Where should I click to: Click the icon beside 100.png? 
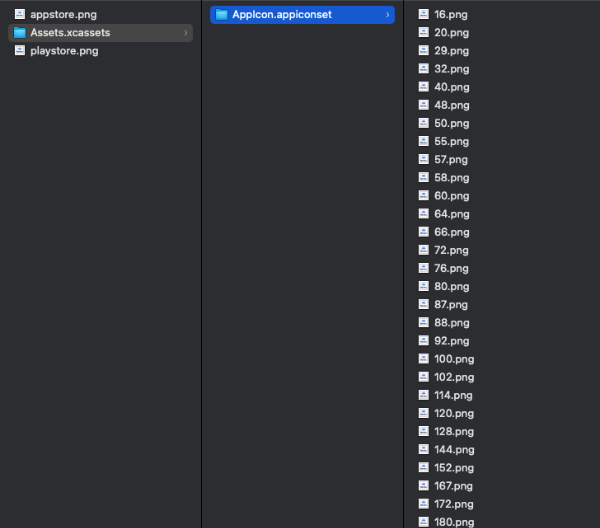[x=424, y=359]
